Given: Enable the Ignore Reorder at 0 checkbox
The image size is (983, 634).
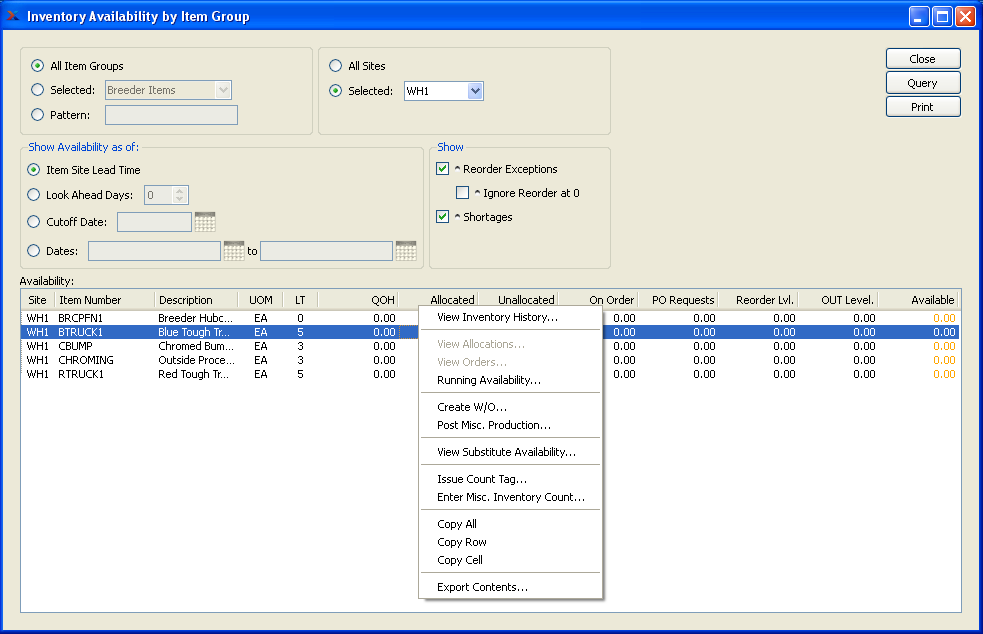Looking at the screenshot, I should click(x=462, y=193).
